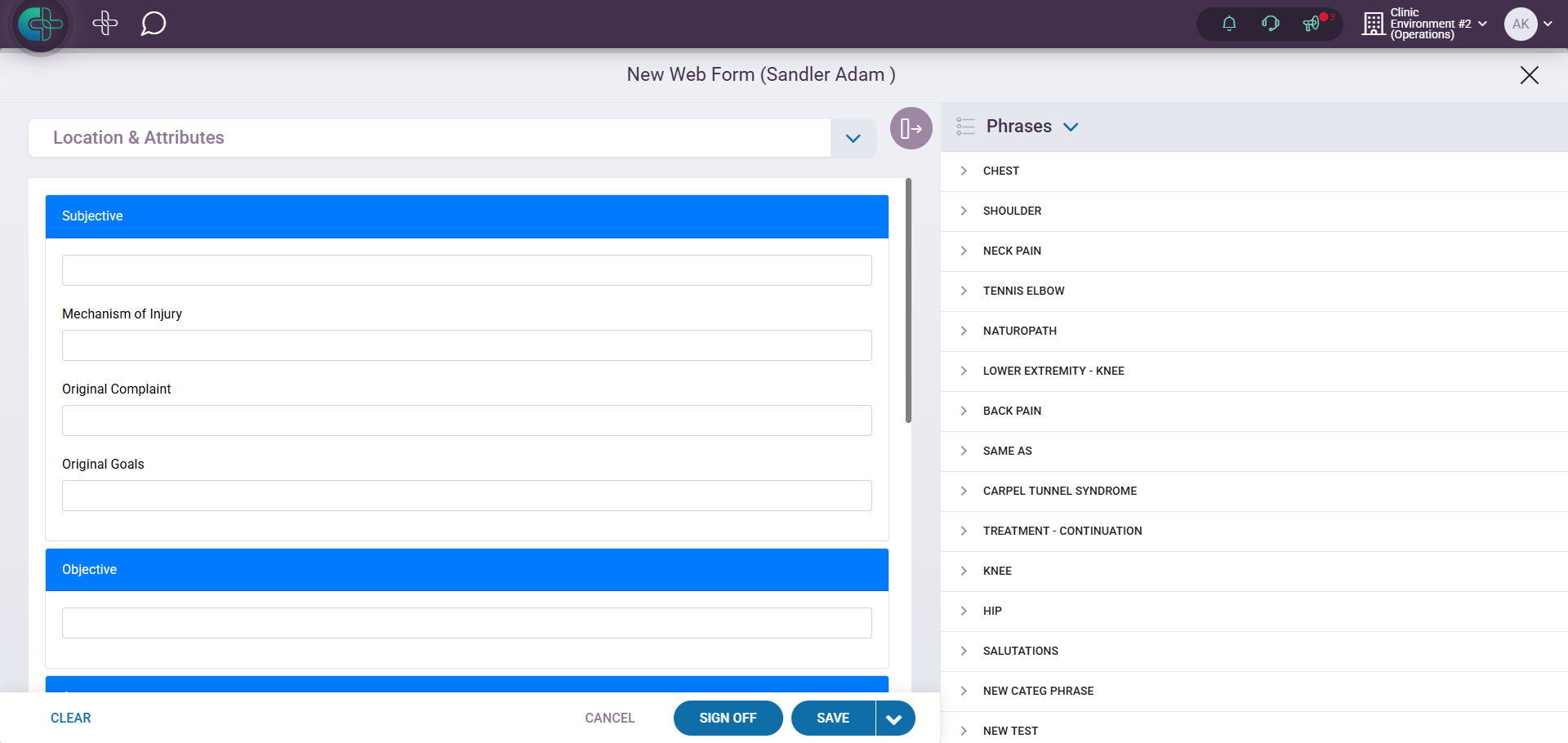Expand CARPEL TUNNEL SYNDROME phrases
The width and height of the screenshot is (1568, 743).
(x=964, y=491)
